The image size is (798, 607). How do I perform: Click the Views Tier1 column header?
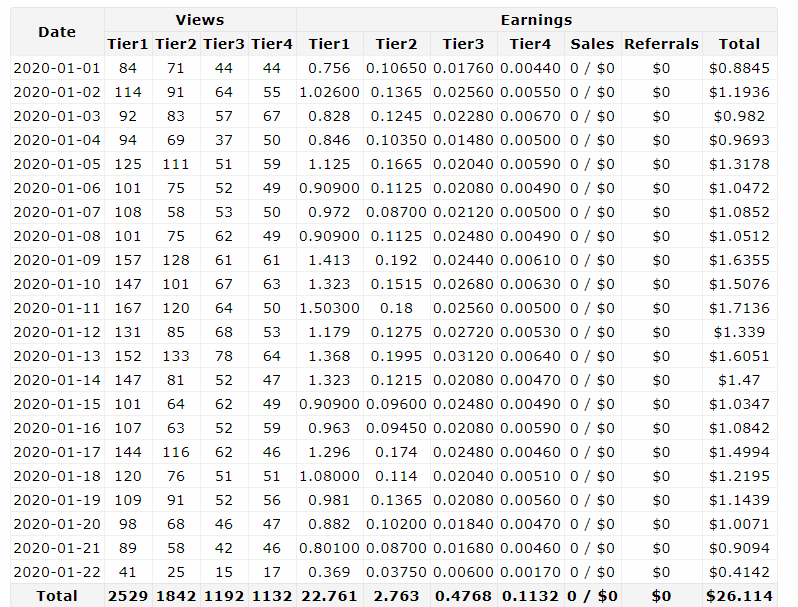128,44
